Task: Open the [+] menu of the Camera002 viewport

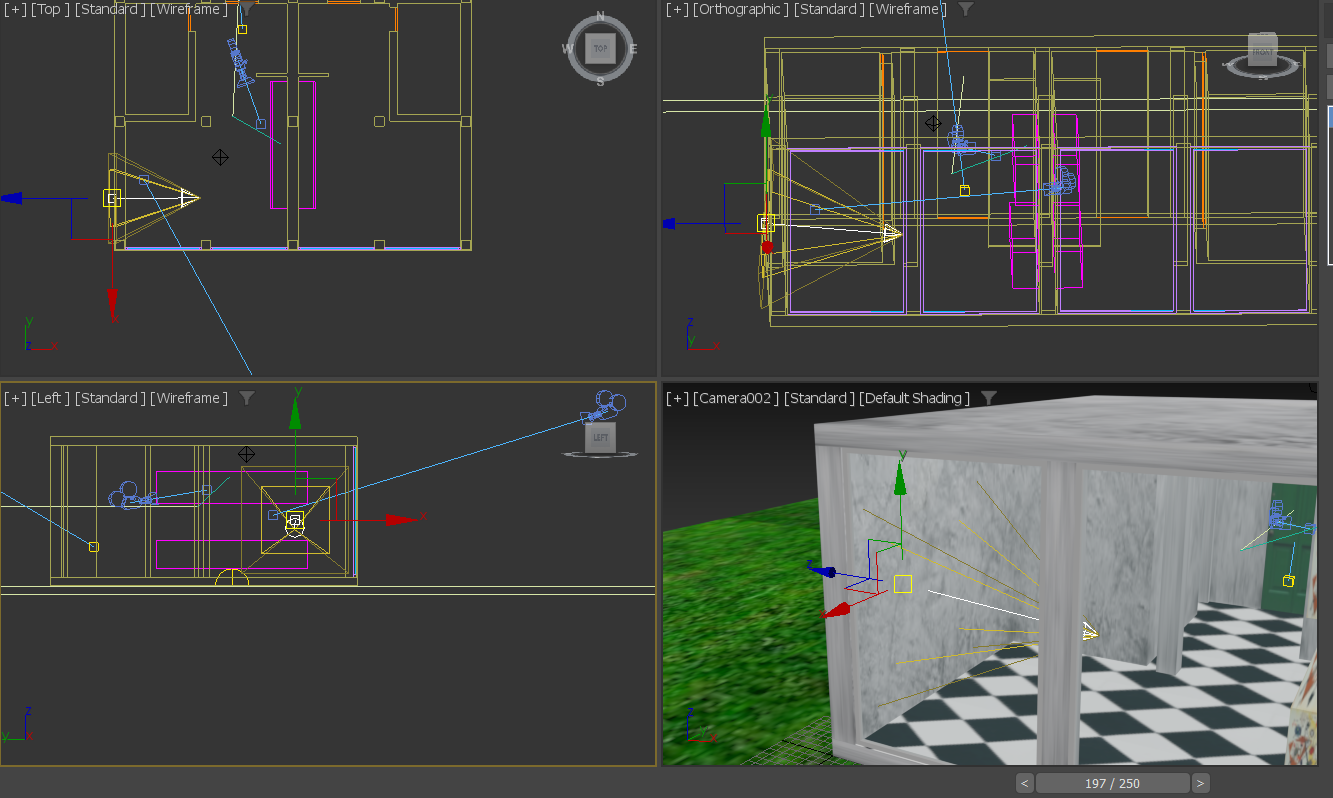Action: pos(677,398)
